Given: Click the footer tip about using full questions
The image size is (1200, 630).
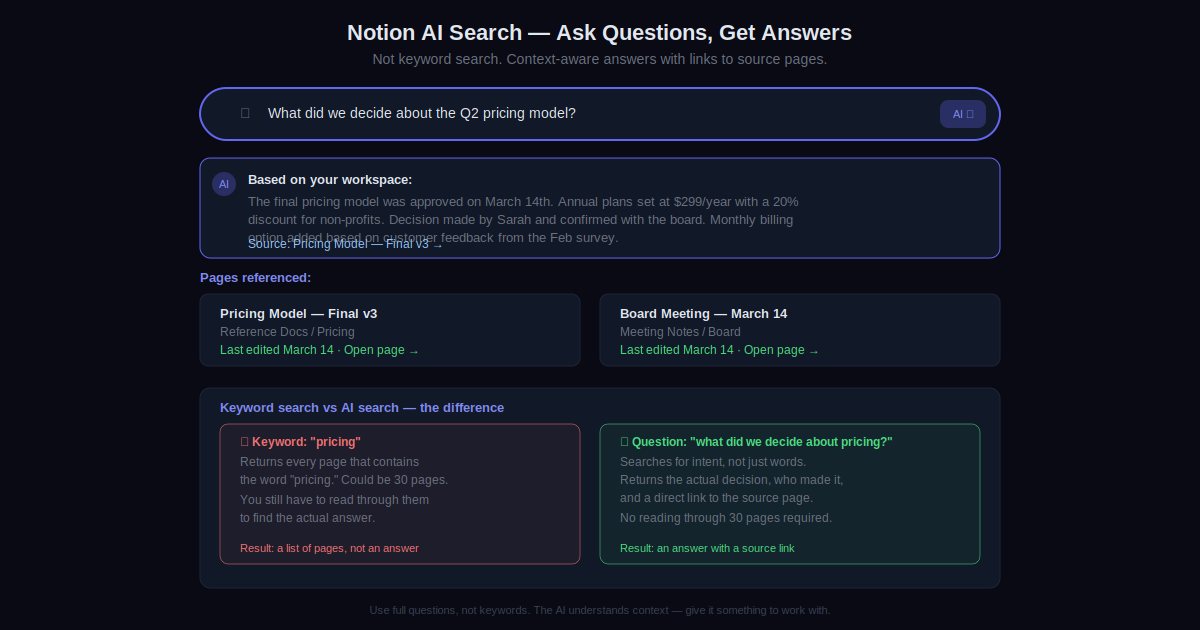Looking at the screenshot, I should [600, 610].
